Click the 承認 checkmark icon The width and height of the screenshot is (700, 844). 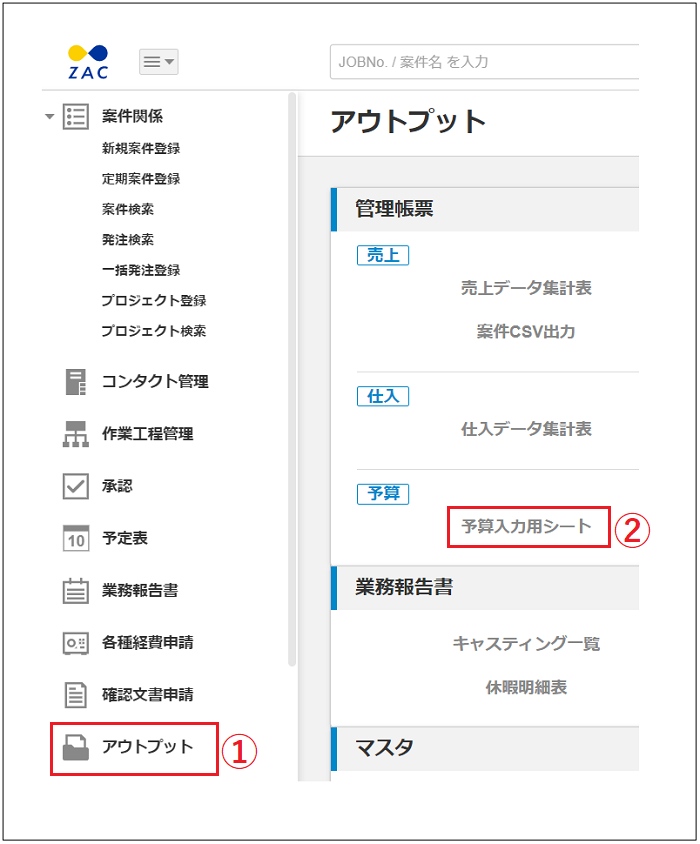pyautogui.click(x=76, y=486)
